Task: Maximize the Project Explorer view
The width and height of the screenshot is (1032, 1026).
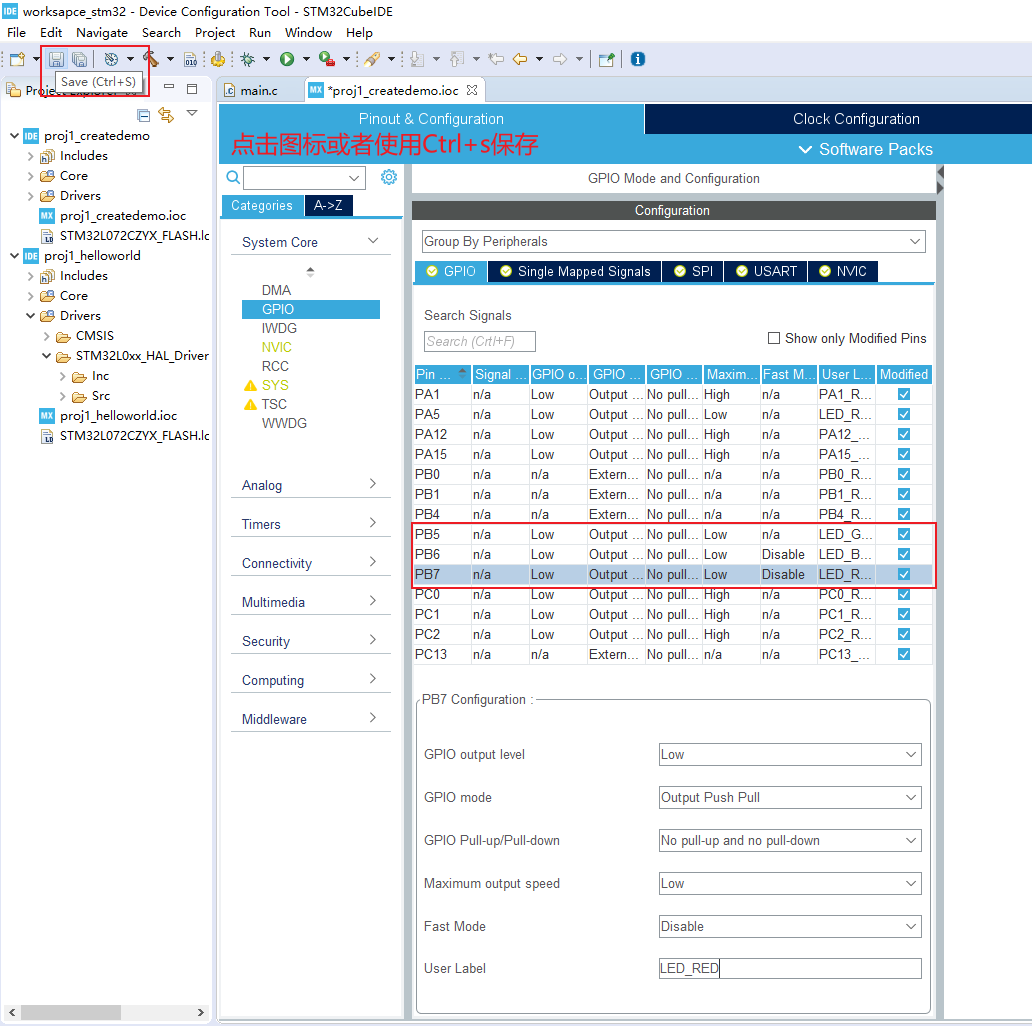Action: (x=192, y=88)
